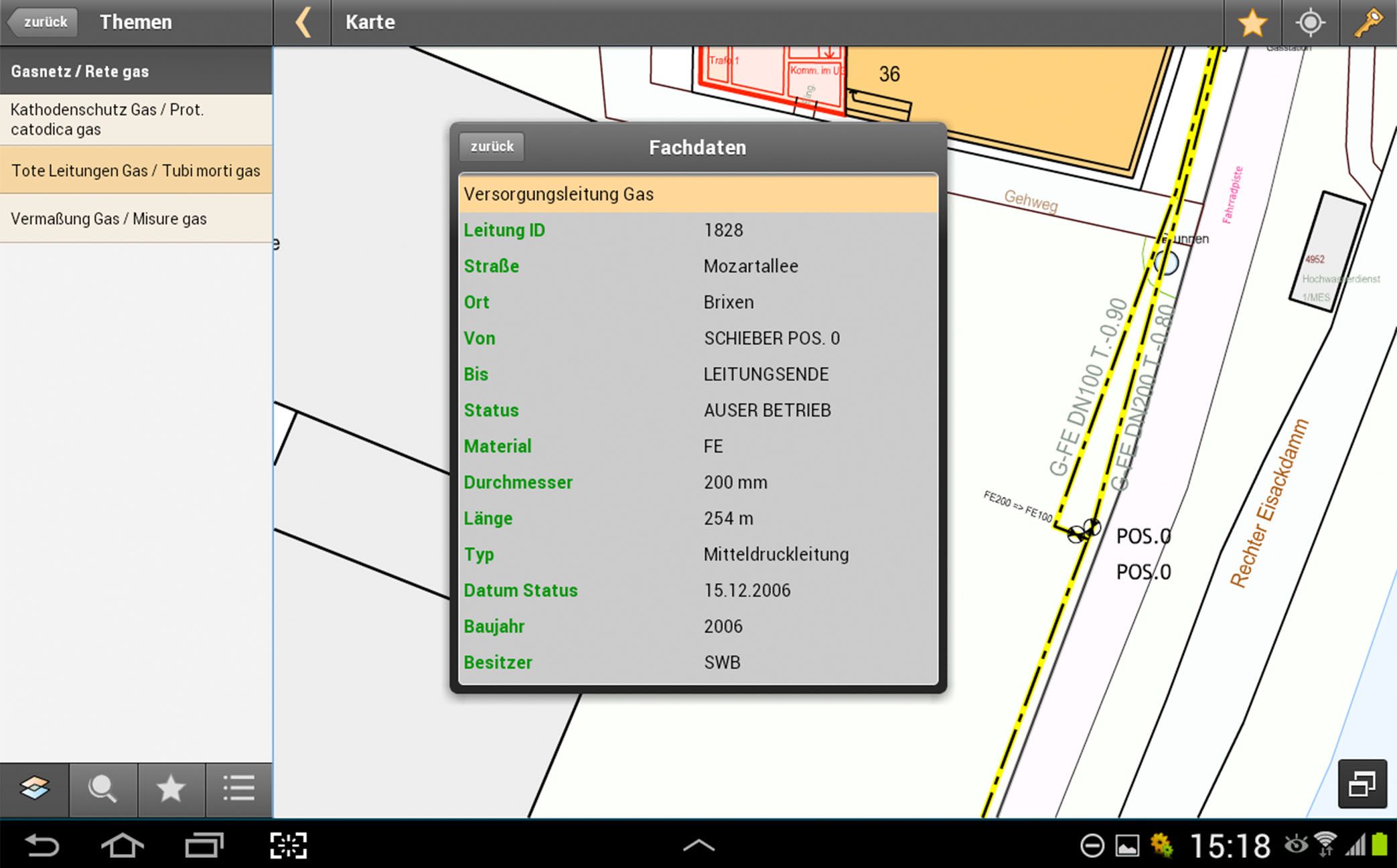Select Kathodenschutz Gas / Prot. catodica gas
The width and height of the screenshot is (1397, 868).
coord(136,119)
